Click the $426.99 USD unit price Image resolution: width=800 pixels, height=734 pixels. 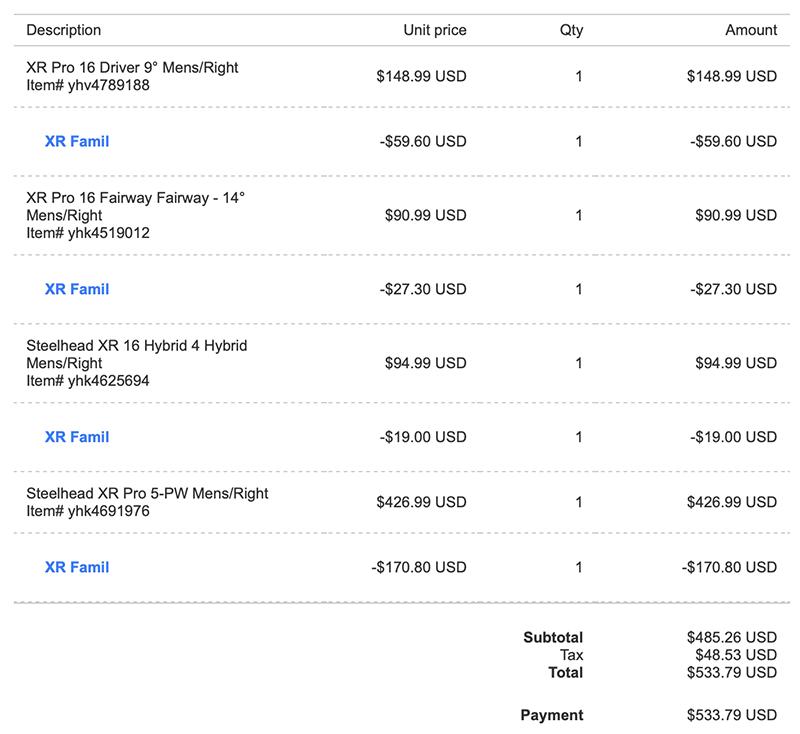click(421, 502)
